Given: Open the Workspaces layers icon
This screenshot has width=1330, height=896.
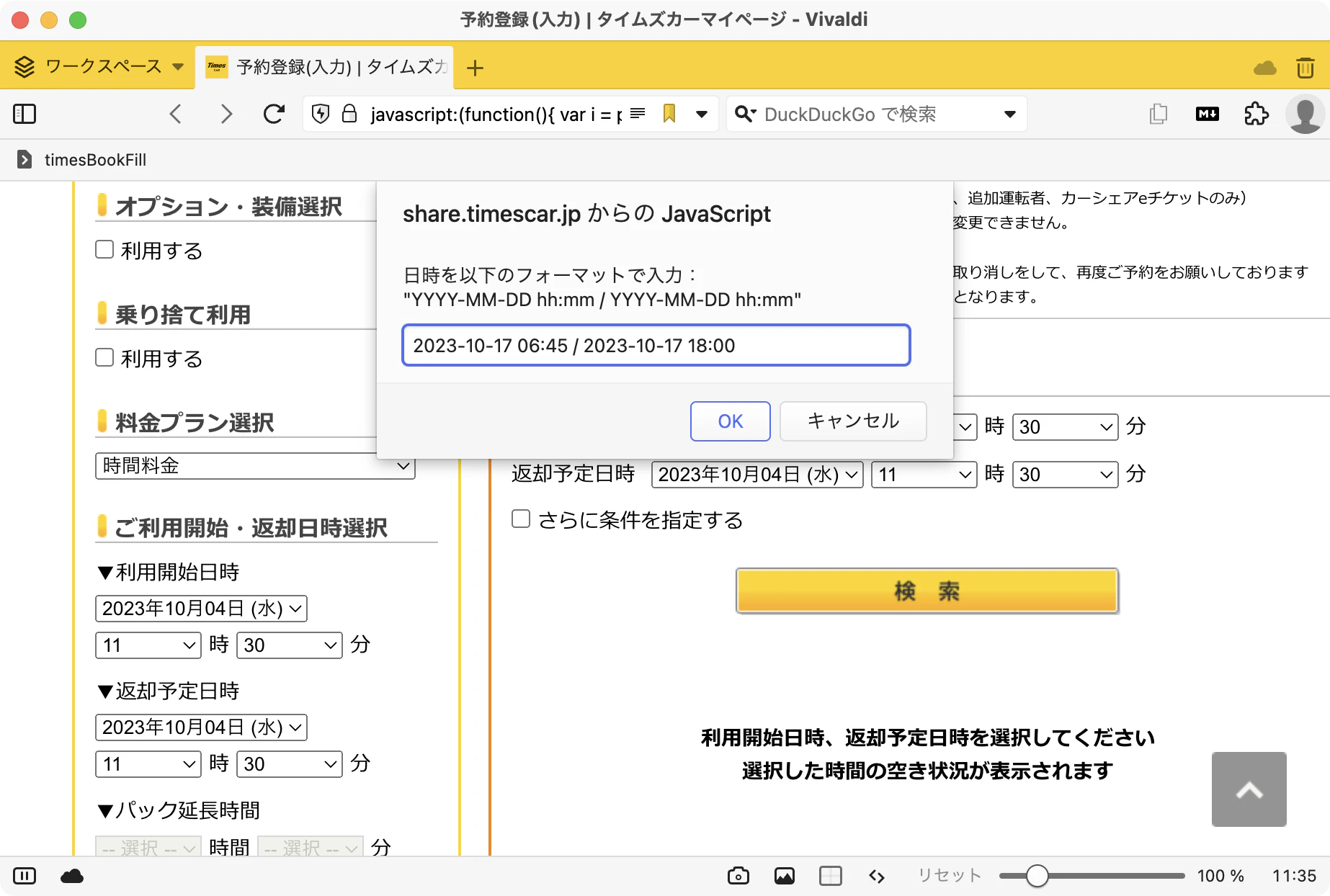Looking at the screenshot, I should click(x=24, y=67).
